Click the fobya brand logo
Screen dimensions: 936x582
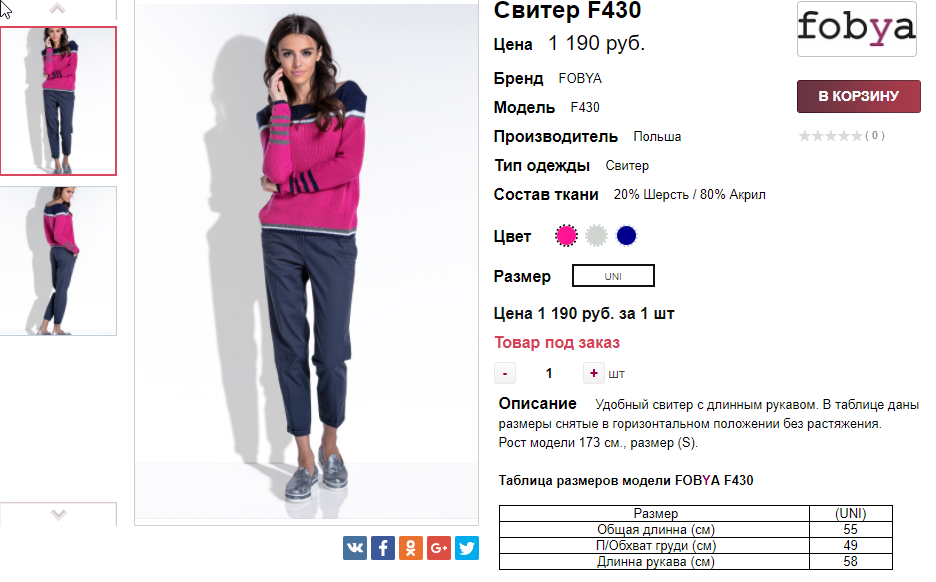pyautogui.click(x=857, y=28)
